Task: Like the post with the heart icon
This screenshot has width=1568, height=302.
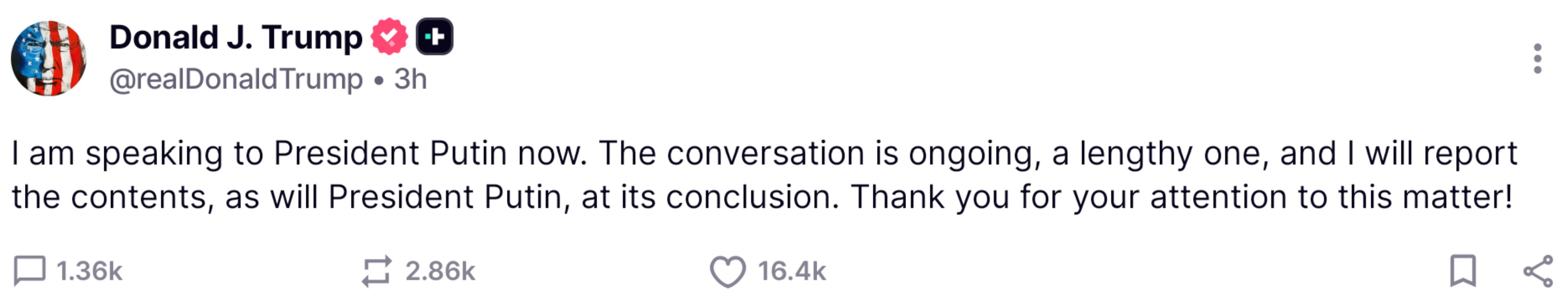Action: point(727,271)
